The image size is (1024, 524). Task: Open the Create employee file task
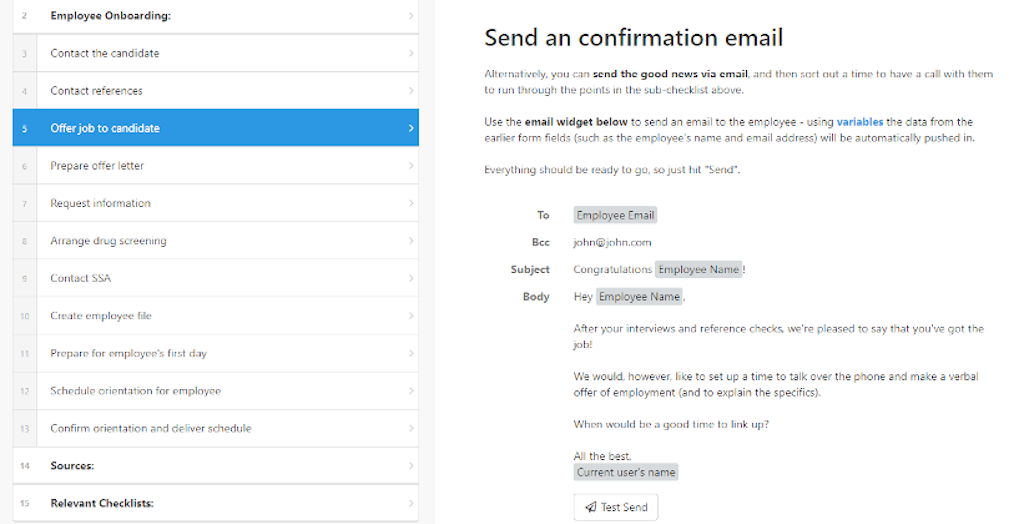tap(216, 316)
